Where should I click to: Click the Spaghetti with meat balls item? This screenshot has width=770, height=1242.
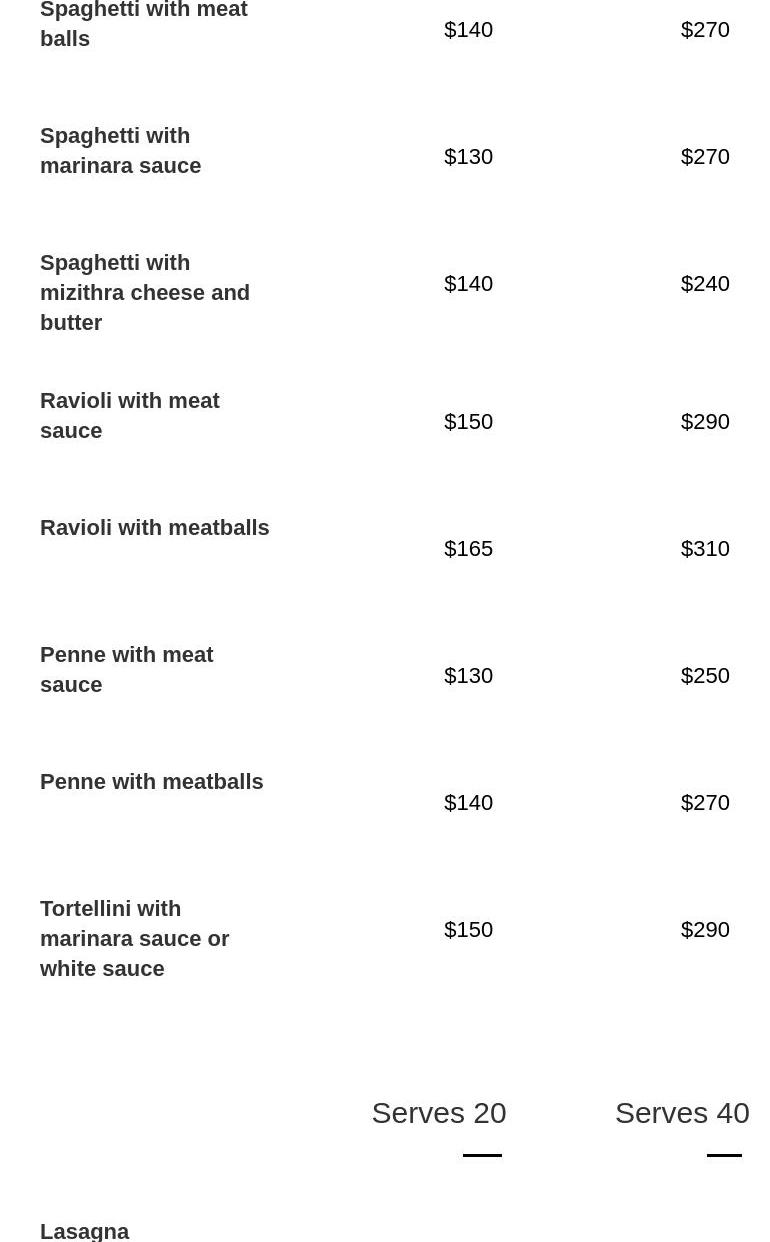(x=143, y=24)
